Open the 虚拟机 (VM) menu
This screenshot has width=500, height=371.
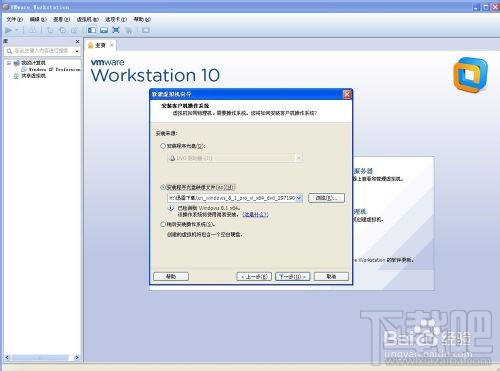click(x=88, y=19)
